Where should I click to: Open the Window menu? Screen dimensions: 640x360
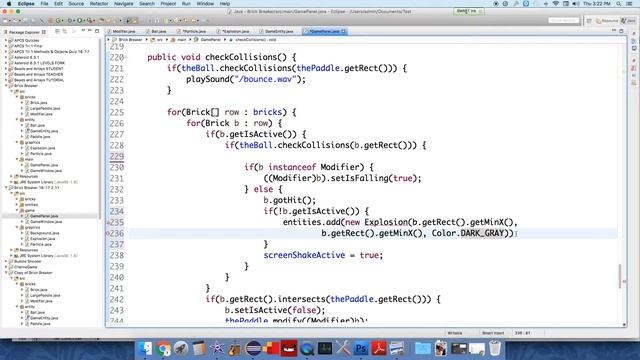click(205, 4)
